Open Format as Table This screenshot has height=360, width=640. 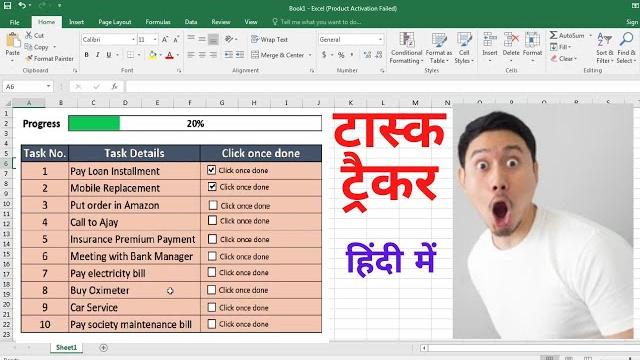click(439, 48)
